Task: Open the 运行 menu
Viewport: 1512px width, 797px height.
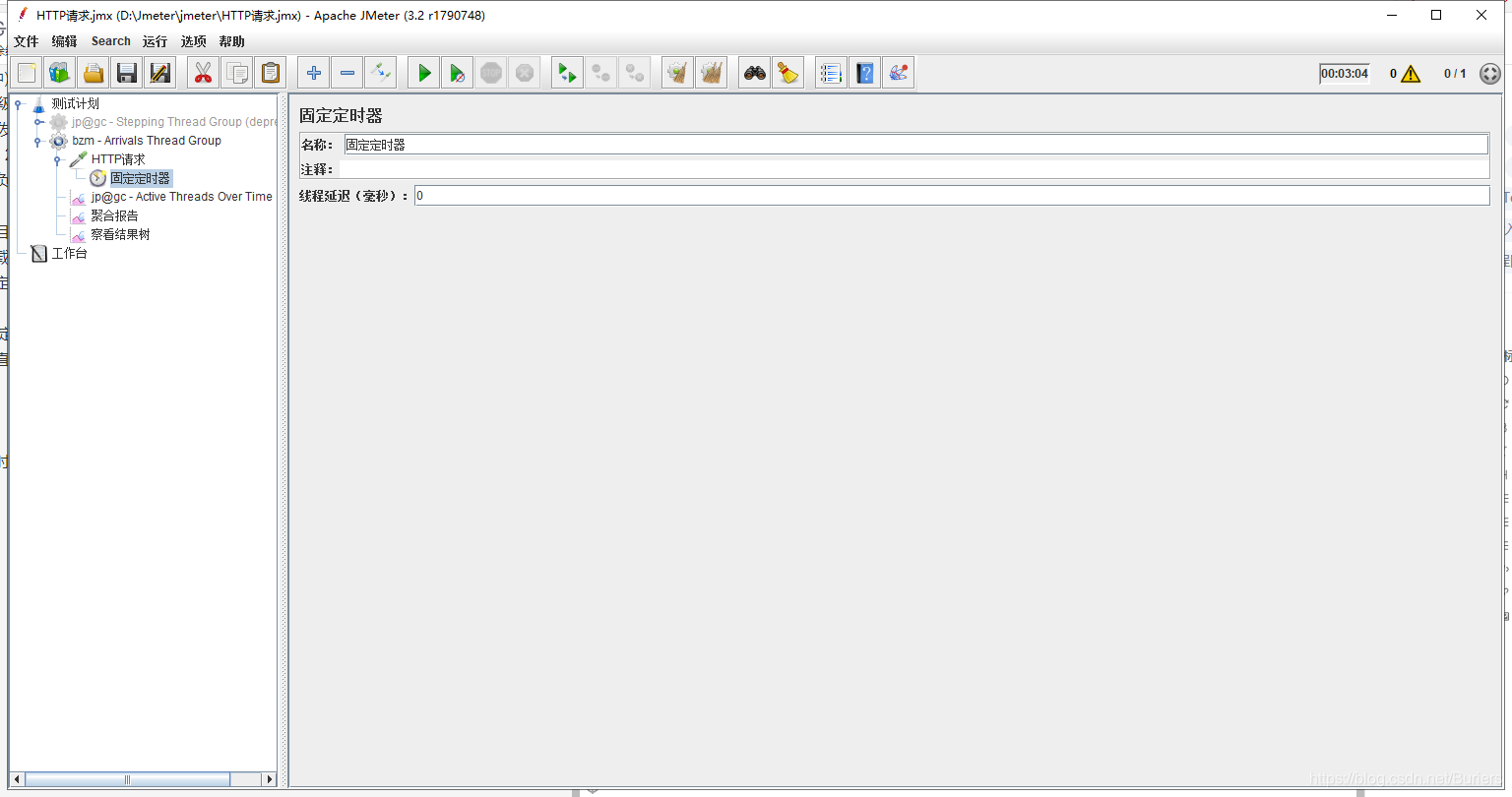Action: [x=155, y=41]
